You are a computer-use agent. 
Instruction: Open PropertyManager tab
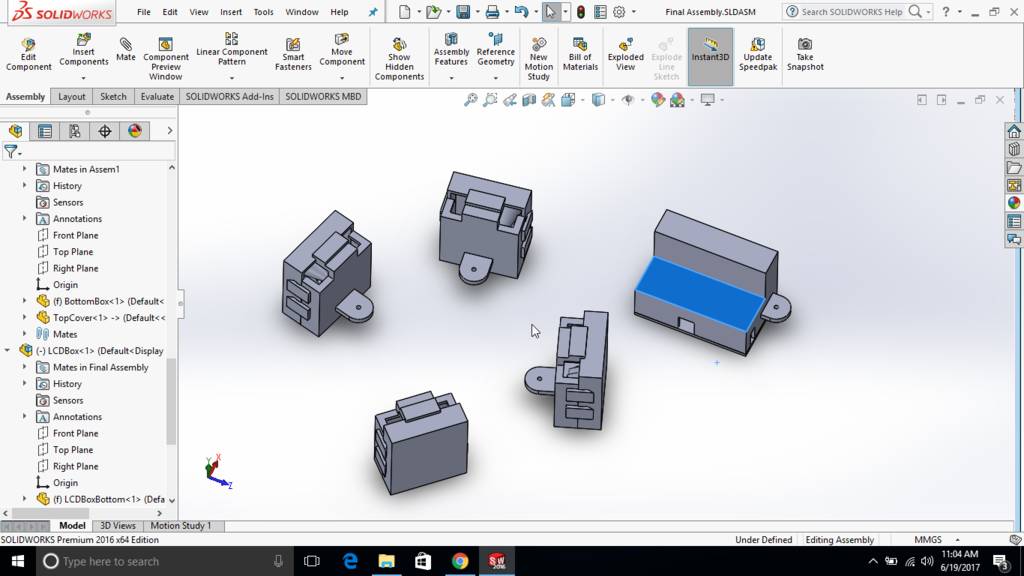click(45, 131)
